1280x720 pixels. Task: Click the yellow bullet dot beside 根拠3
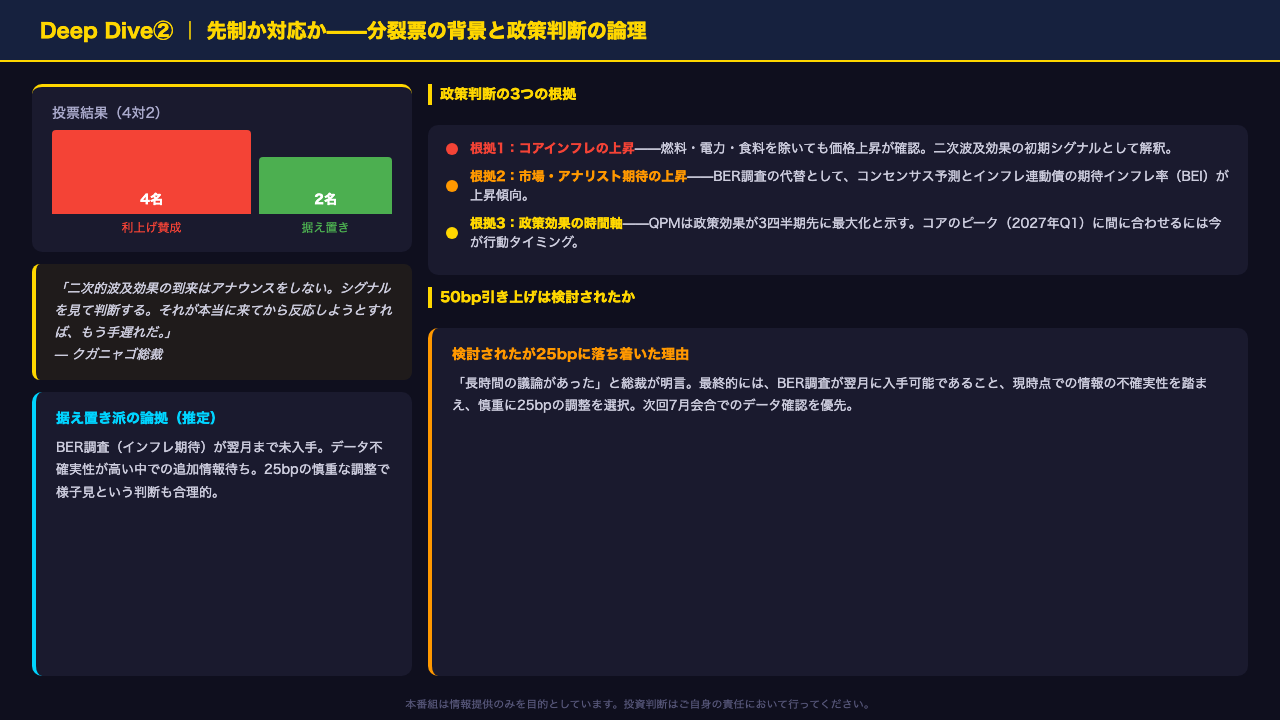(x=452, y=233)
